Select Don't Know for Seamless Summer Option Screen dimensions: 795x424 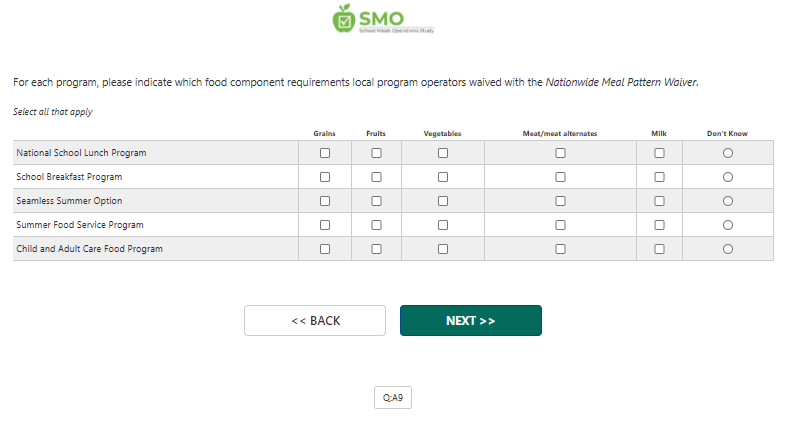(x=727, y=201)
